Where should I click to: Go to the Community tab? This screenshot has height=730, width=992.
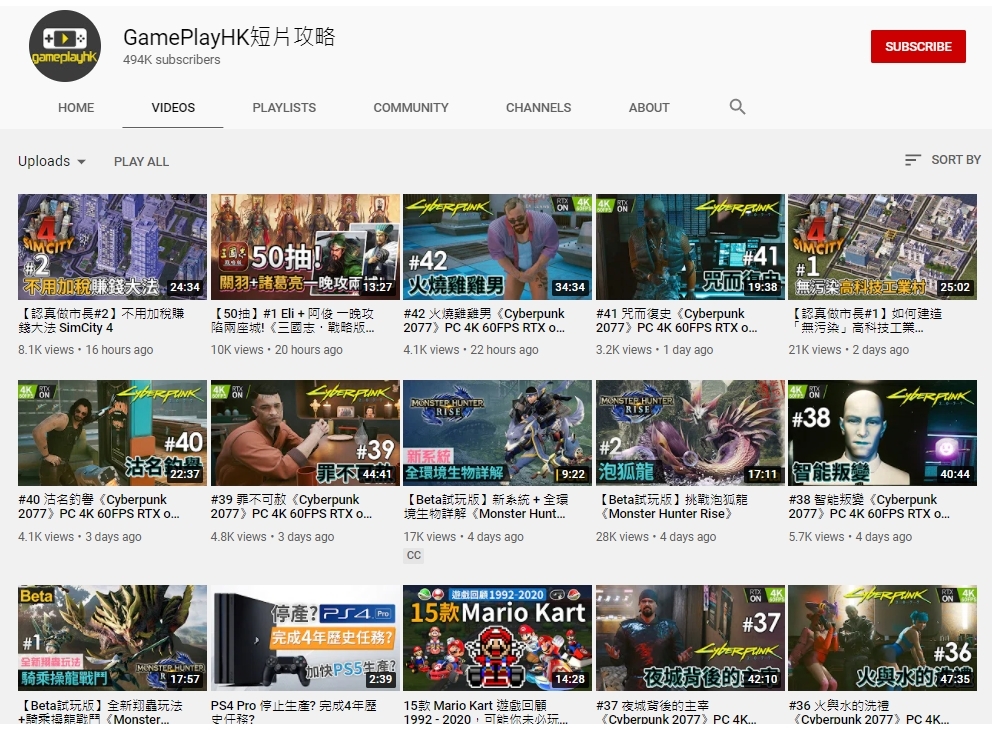411,108
